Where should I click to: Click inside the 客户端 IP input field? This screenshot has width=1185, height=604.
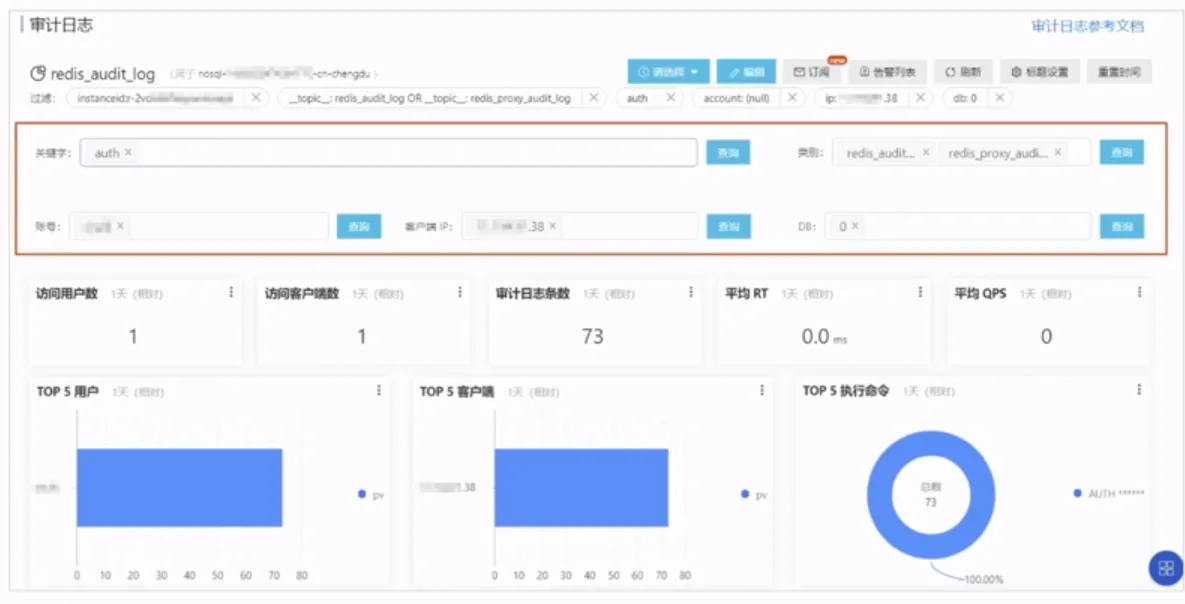pos(620,226)
